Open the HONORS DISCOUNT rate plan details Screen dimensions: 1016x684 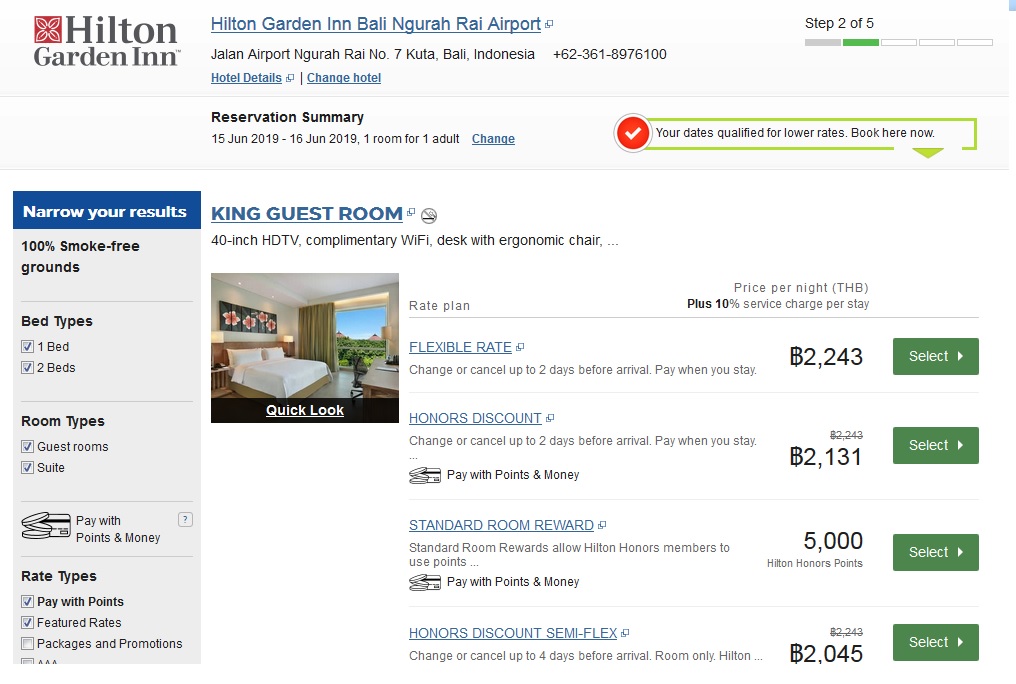tap(474, 417)
